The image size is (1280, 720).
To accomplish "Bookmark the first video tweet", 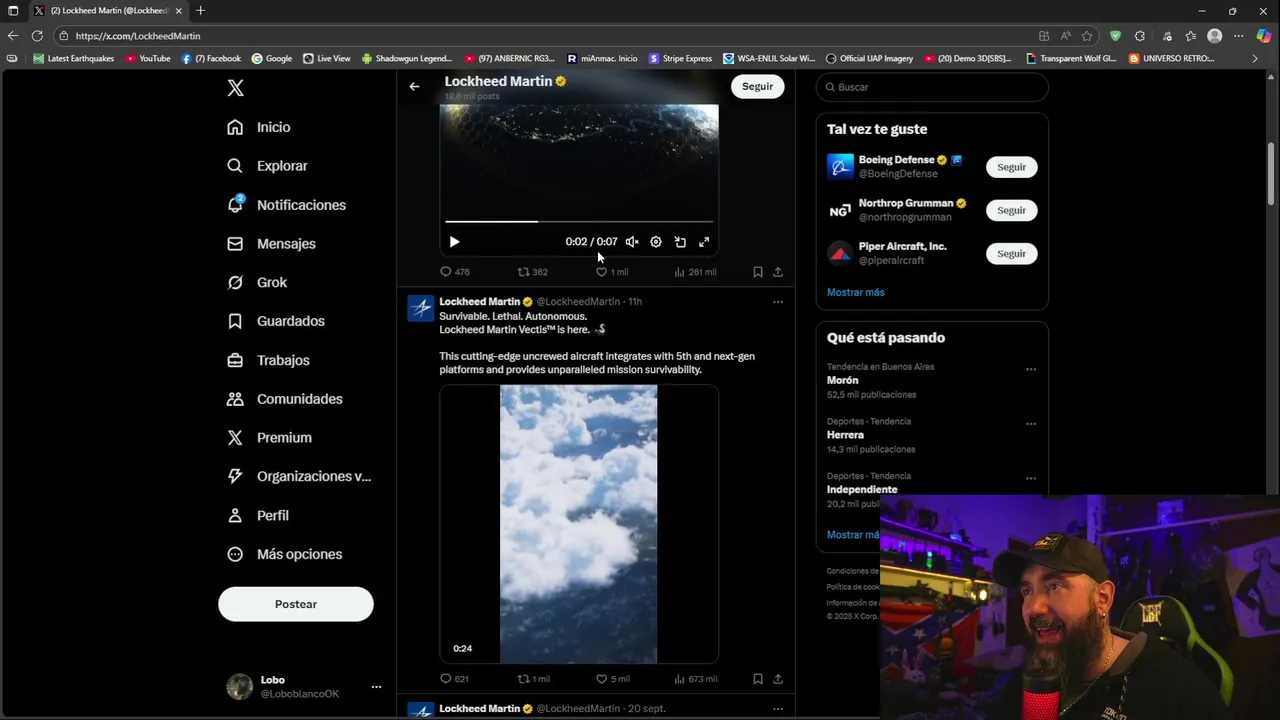I will point(758,272).
